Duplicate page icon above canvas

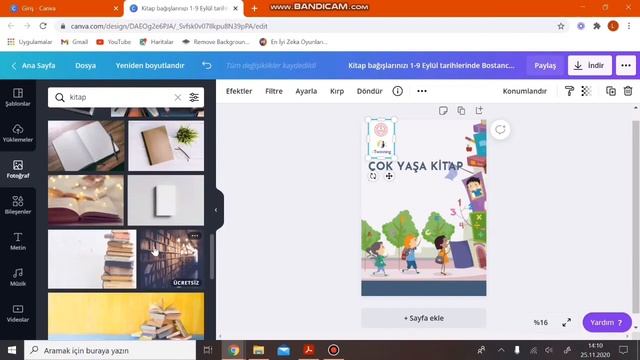(x=461, y=111)
